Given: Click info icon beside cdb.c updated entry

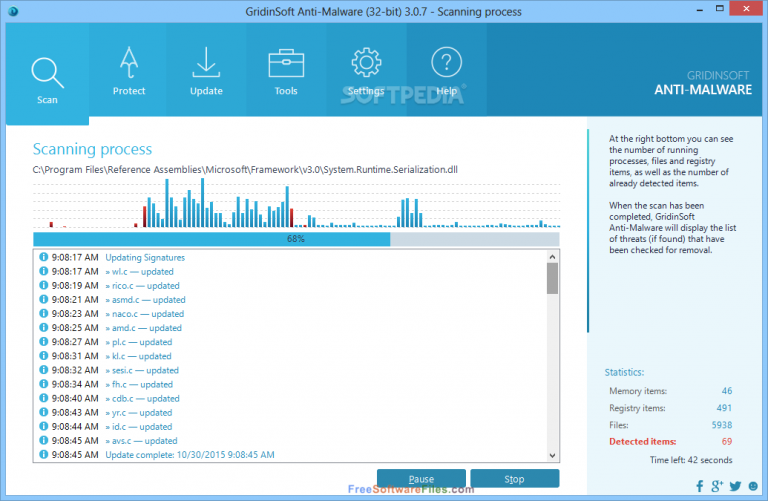Looking at the screenshot, I should click(44, 398).
